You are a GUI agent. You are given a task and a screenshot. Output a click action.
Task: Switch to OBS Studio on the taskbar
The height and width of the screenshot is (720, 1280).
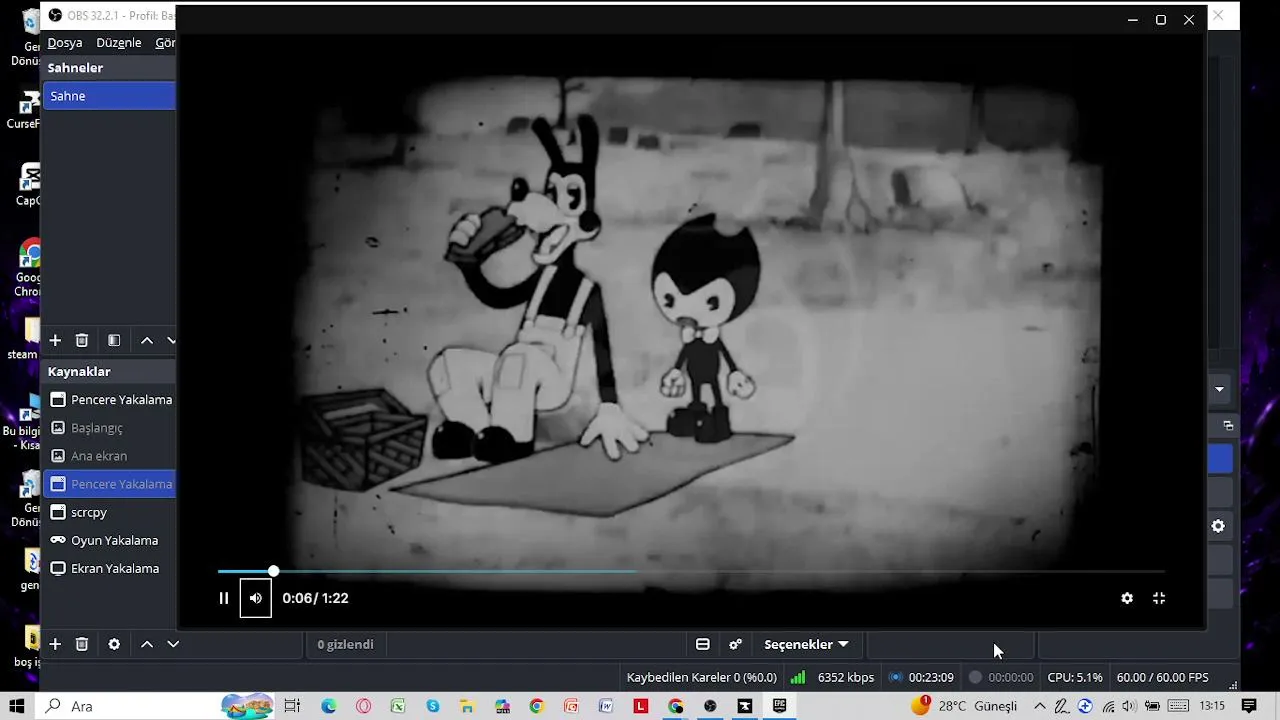click(x=710, y=706)
